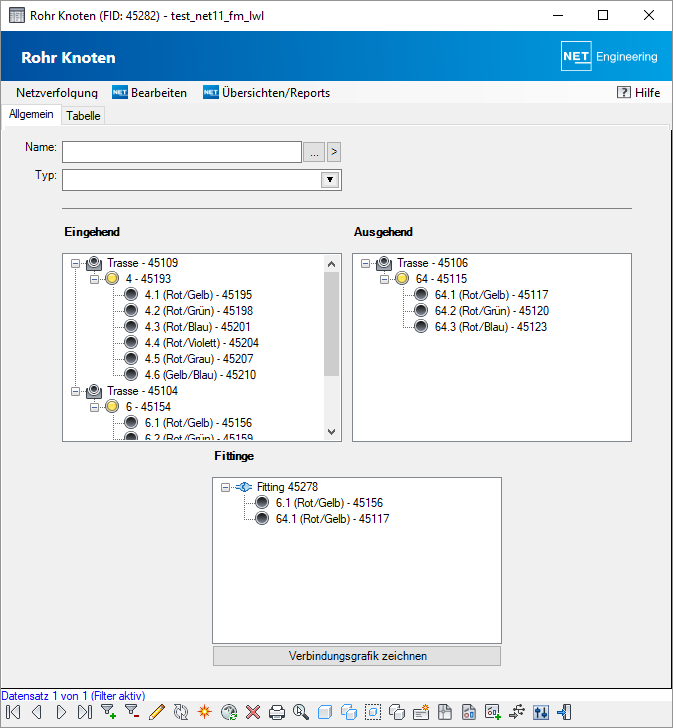
Task: Open the Übersichten/Reports menu
Action: (x=267, y=93)
